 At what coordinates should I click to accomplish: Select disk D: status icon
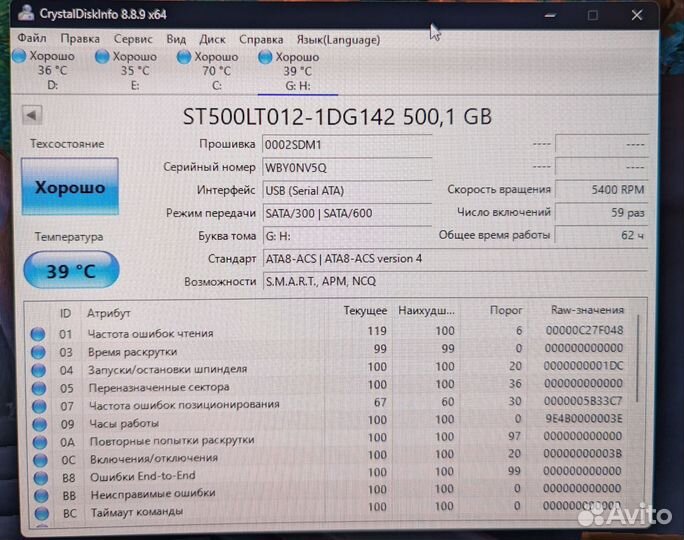pyautogui.click(x=19, y=56)
